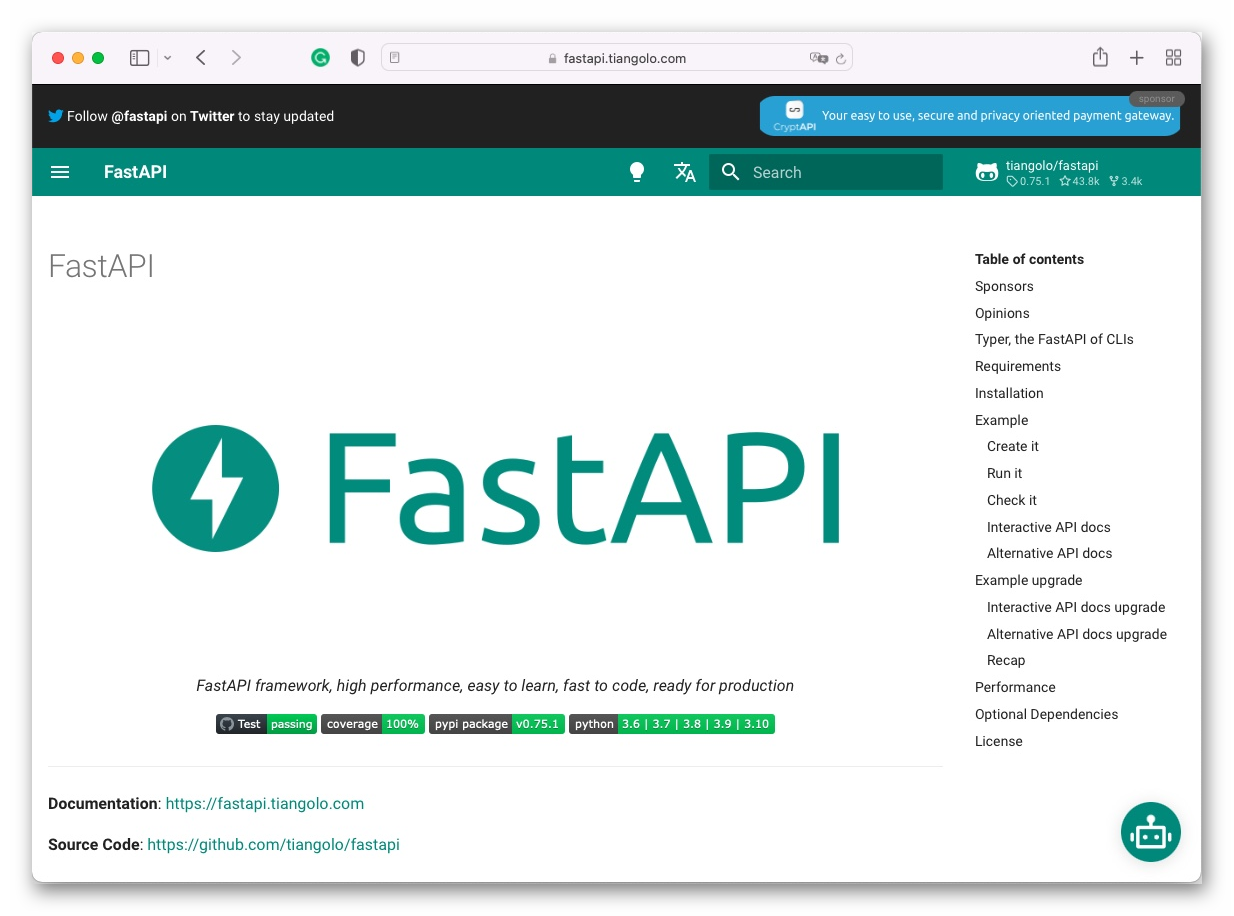Open the coverage 100% badge
Screen dimensions: 1234x916
373,724
